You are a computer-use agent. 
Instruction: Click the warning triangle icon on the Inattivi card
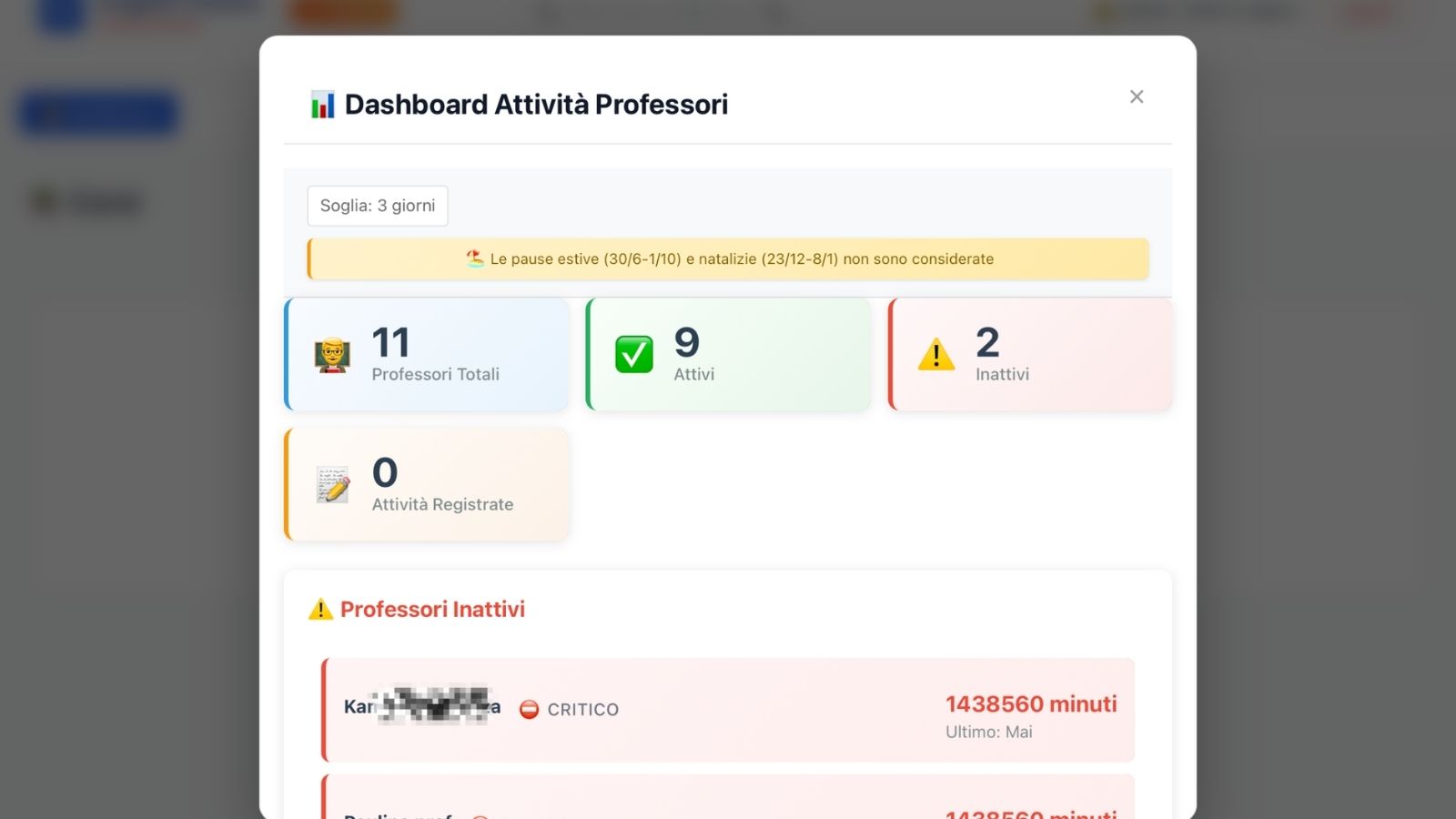(x=936, y=355)
